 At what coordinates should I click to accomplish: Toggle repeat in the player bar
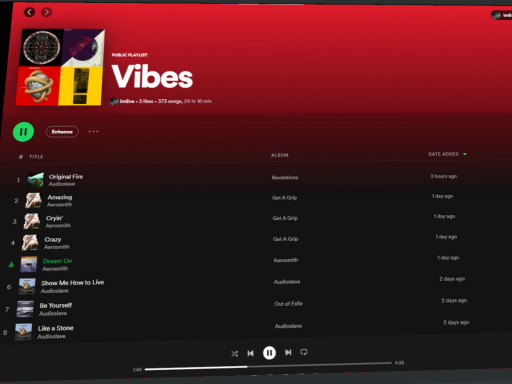pyautogui.click(x=304, y=352)
